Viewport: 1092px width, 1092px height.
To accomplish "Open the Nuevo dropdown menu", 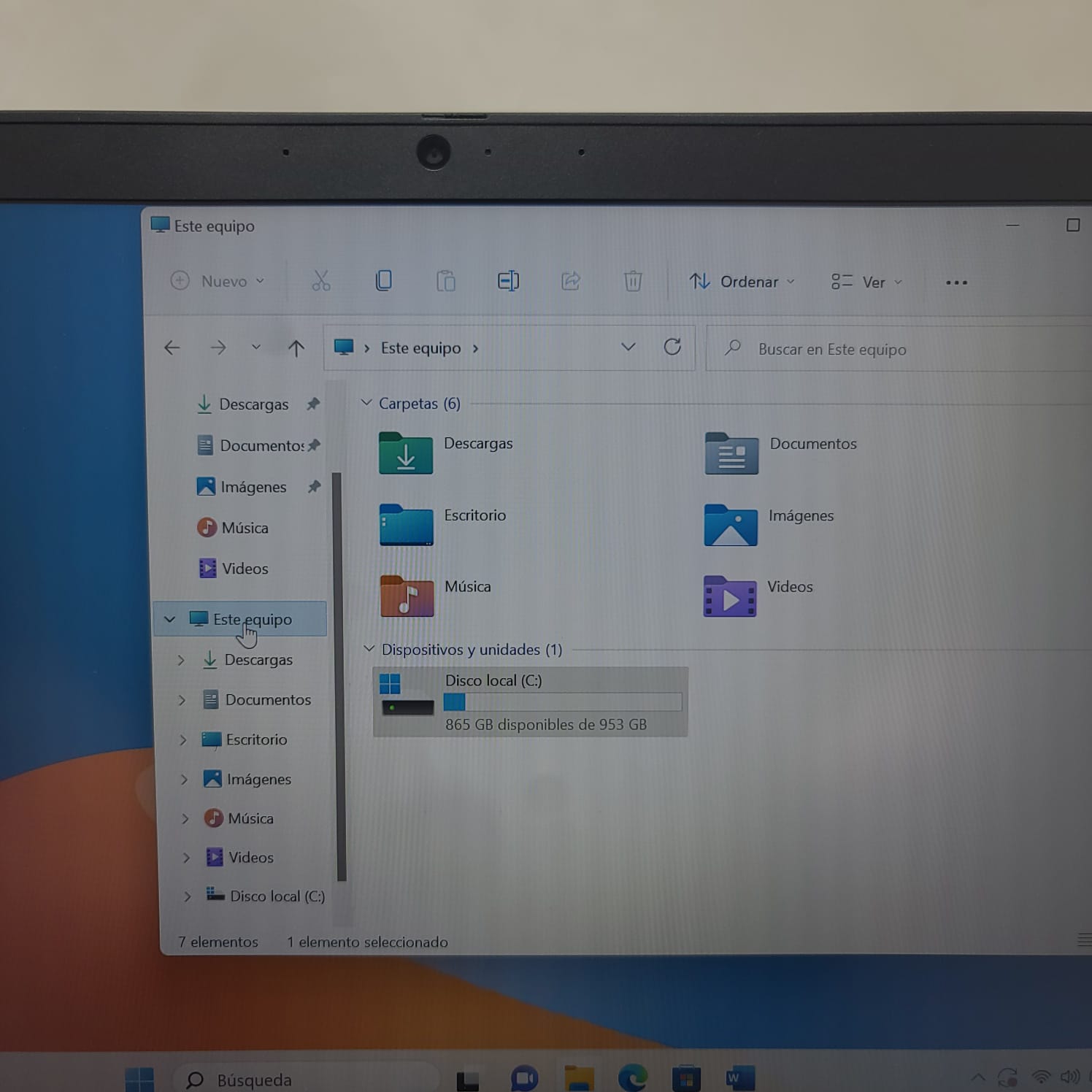I will 218,281.
